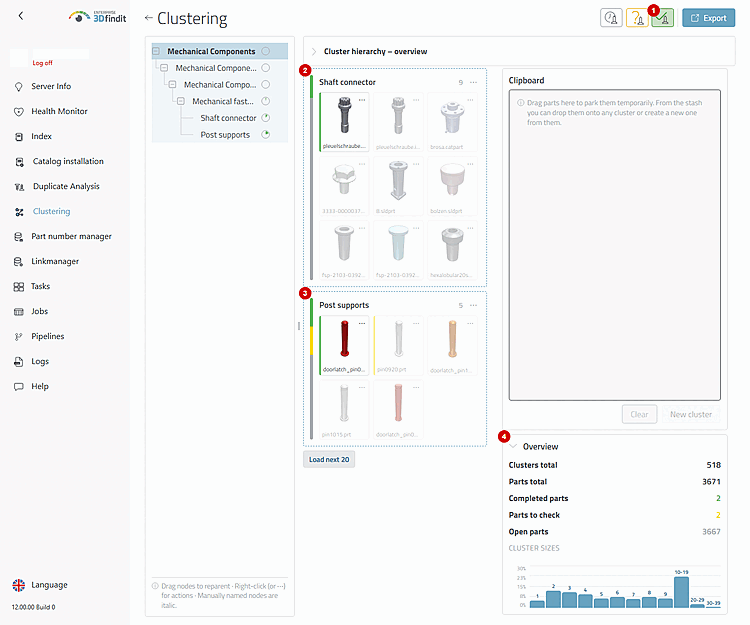
Task: Click the Tasks grid icon
Action: pyautogui.click(x=19, y=286)
